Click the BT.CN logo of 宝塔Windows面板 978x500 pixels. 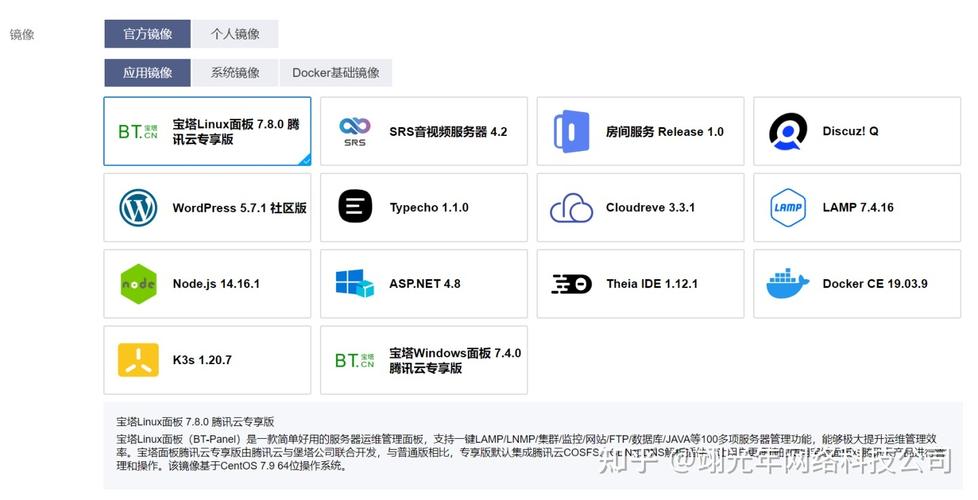click(x=354, y=360)
